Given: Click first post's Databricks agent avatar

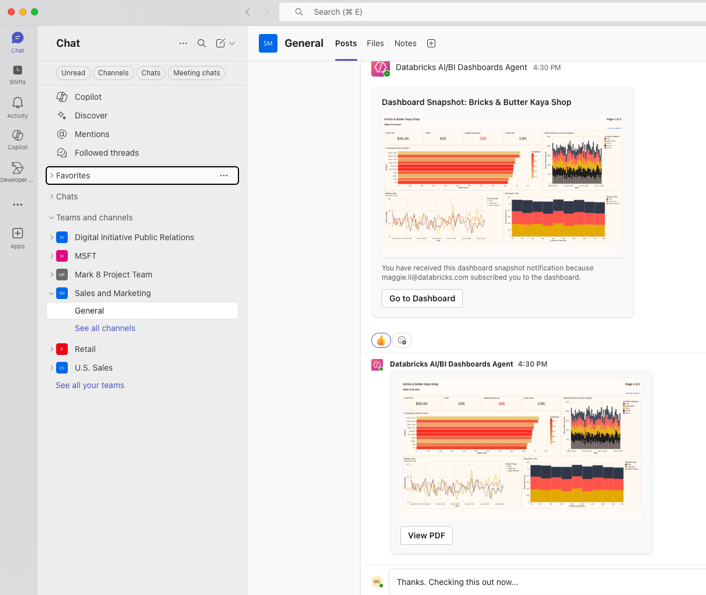Looking at the screenshot, I should point(380,68).
